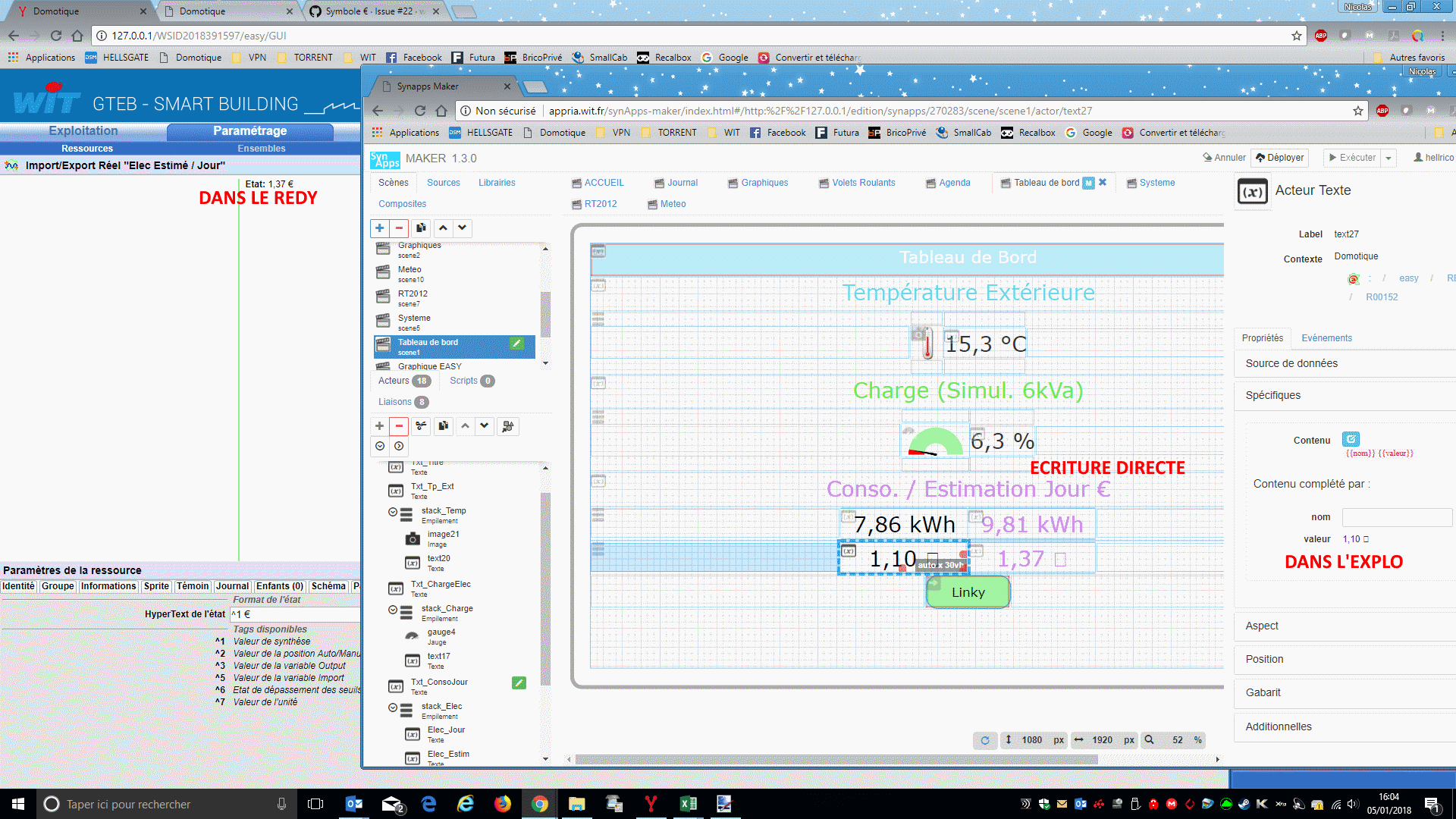The height and width of the screenshot is (819, 1456).
Task: Switch to the Evènements tab
Action: 1326,338
